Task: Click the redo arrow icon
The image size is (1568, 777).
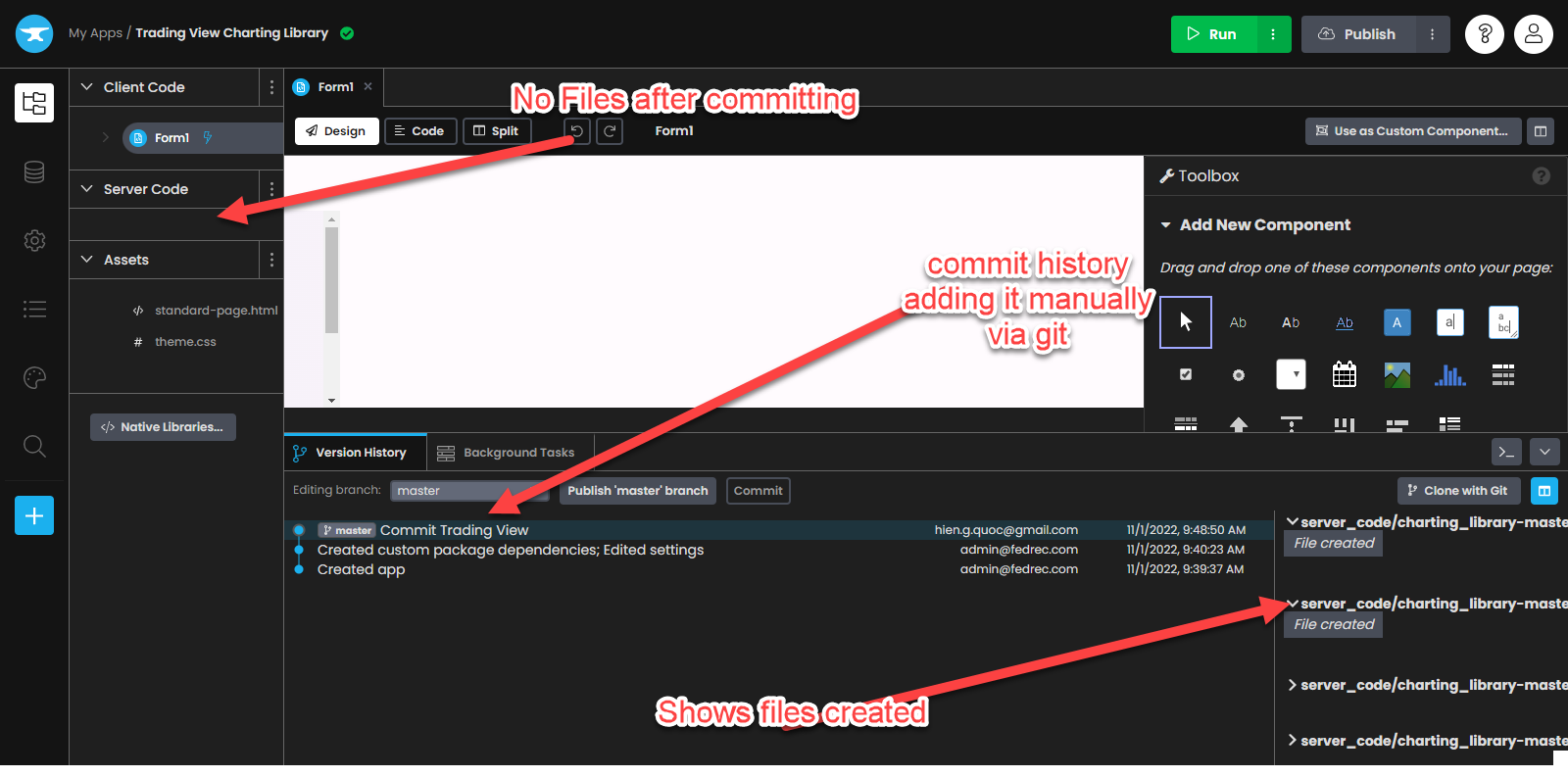Action: point(610,130)
